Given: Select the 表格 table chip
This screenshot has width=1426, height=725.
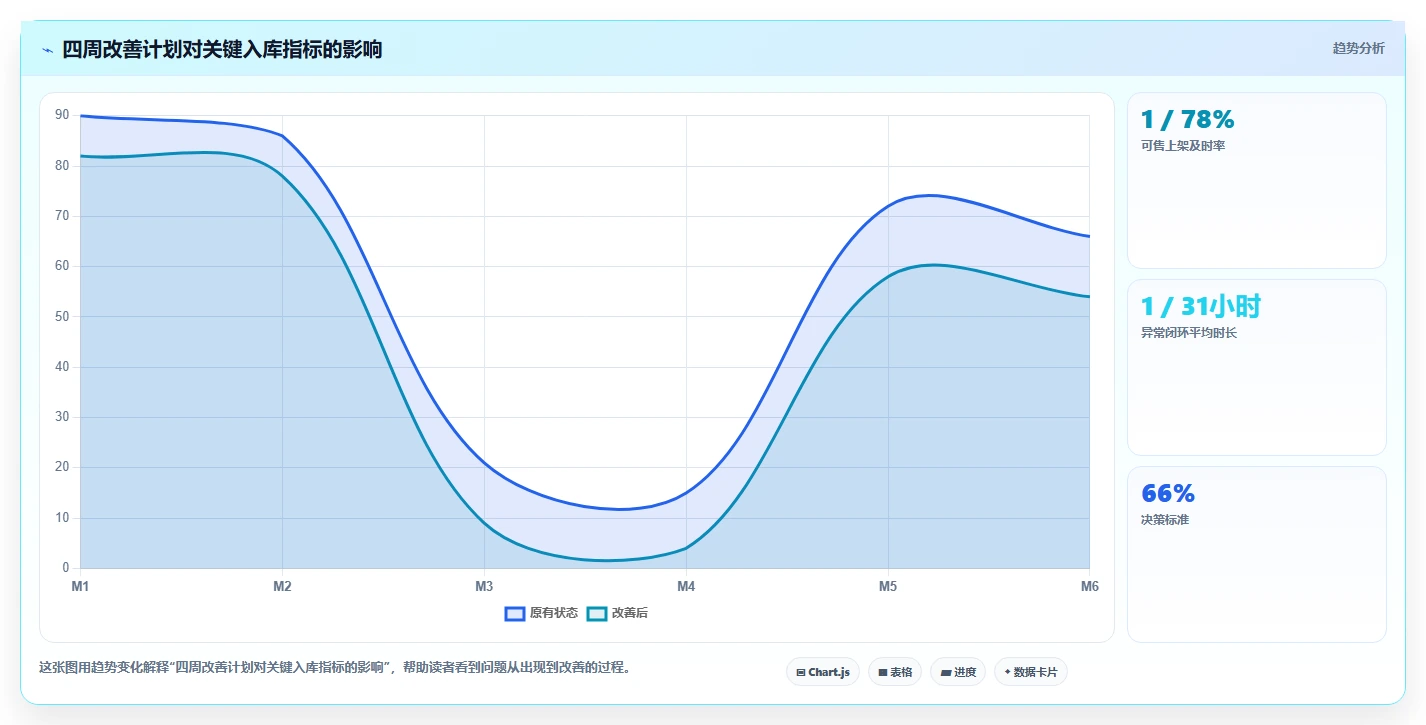Looking at the screenshot, I should (895, 672).
